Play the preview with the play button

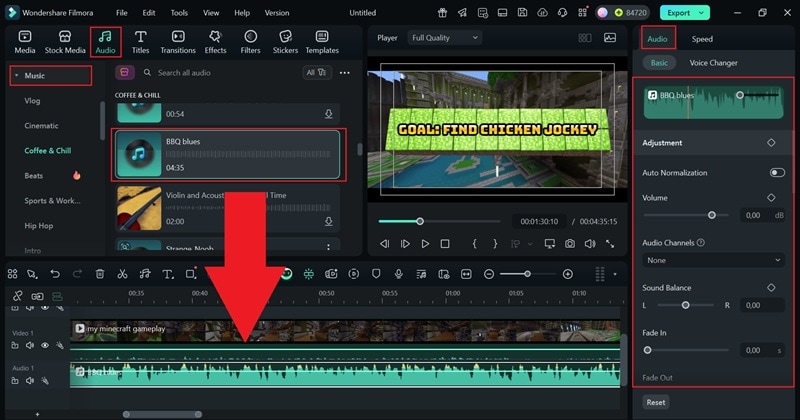tap(425, 244)
